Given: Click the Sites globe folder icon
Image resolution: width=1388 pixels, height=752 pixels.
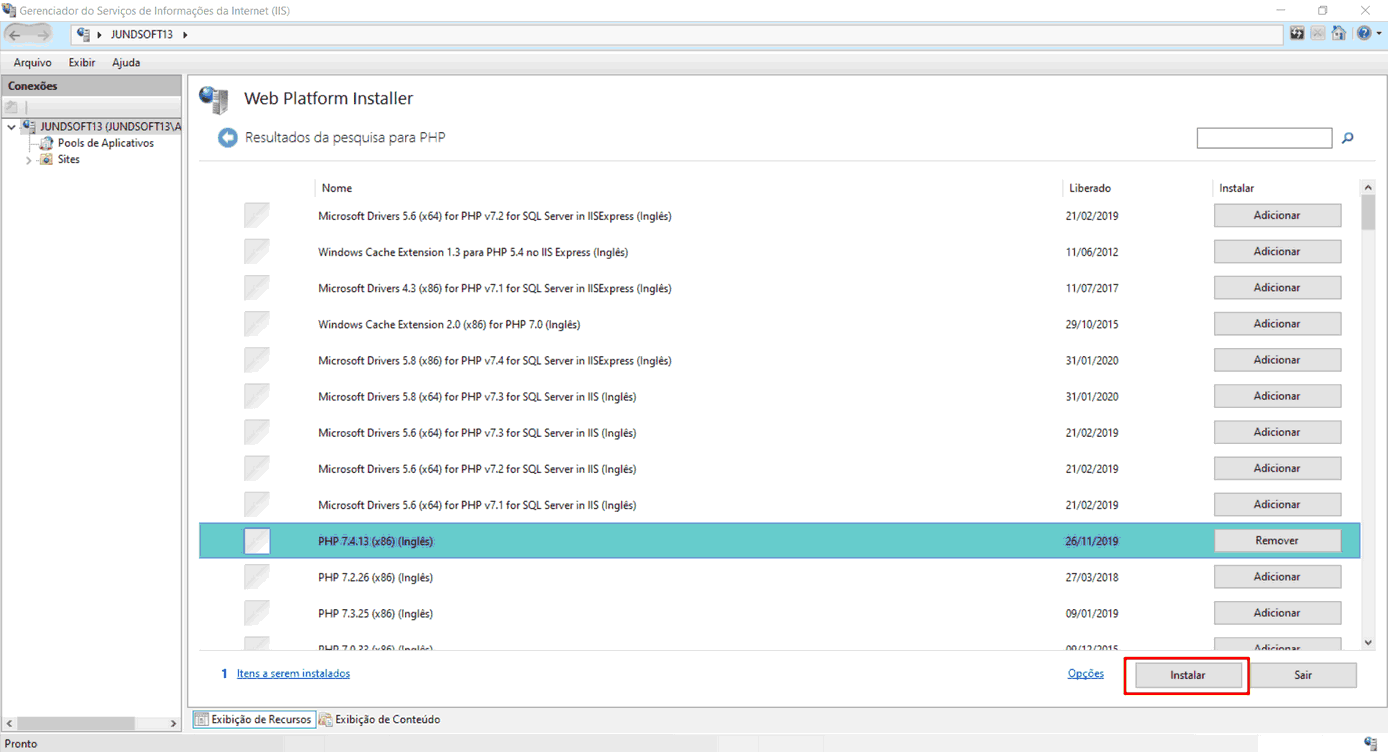Looking at the screenshot, I should [x=46, y=159].
